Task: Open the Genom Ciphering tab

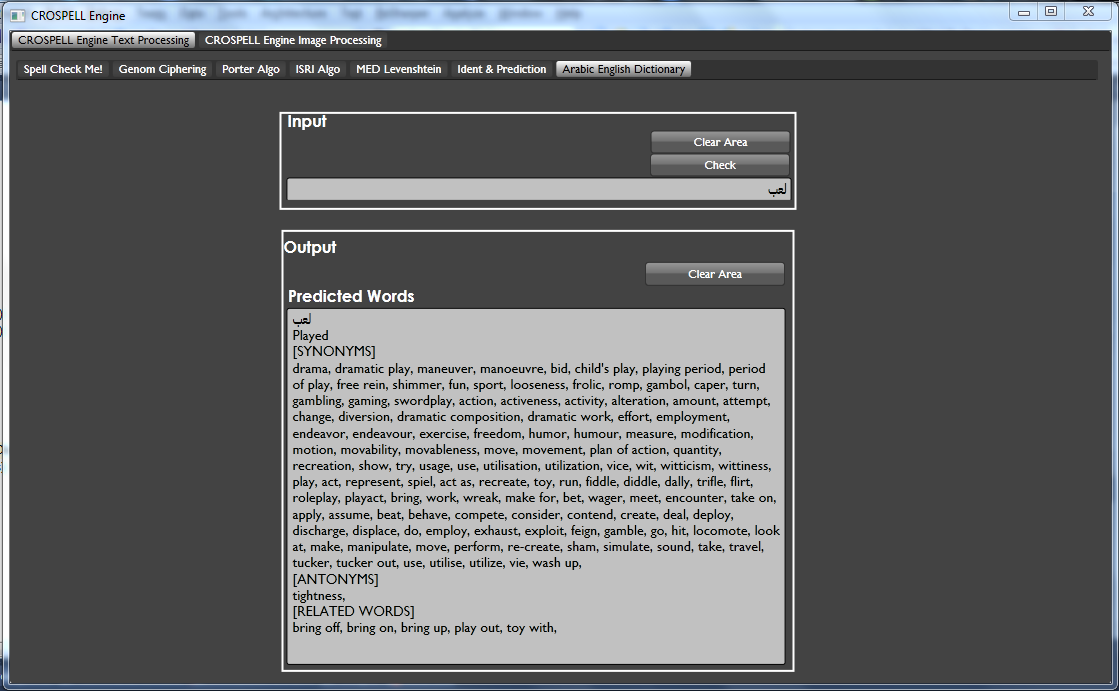Action: [162, 70]
